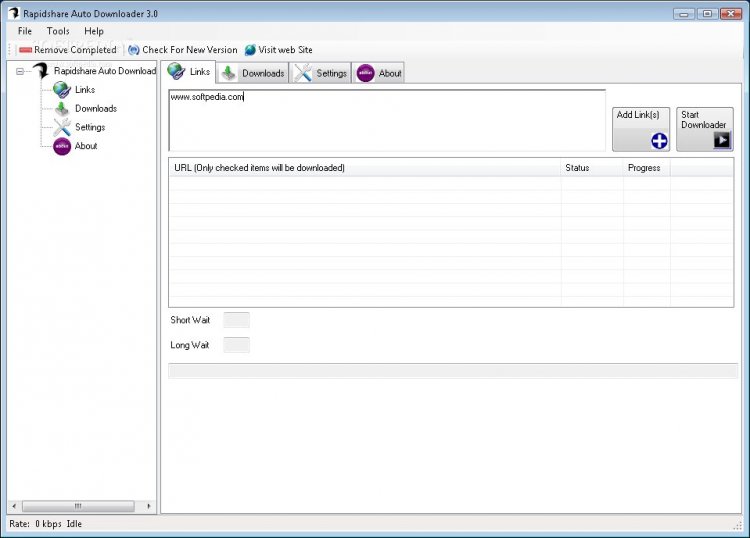This screenshot has height=538, width=750.
Task: Click the app icon in the title bar
Action: click(x=14, y=13)
